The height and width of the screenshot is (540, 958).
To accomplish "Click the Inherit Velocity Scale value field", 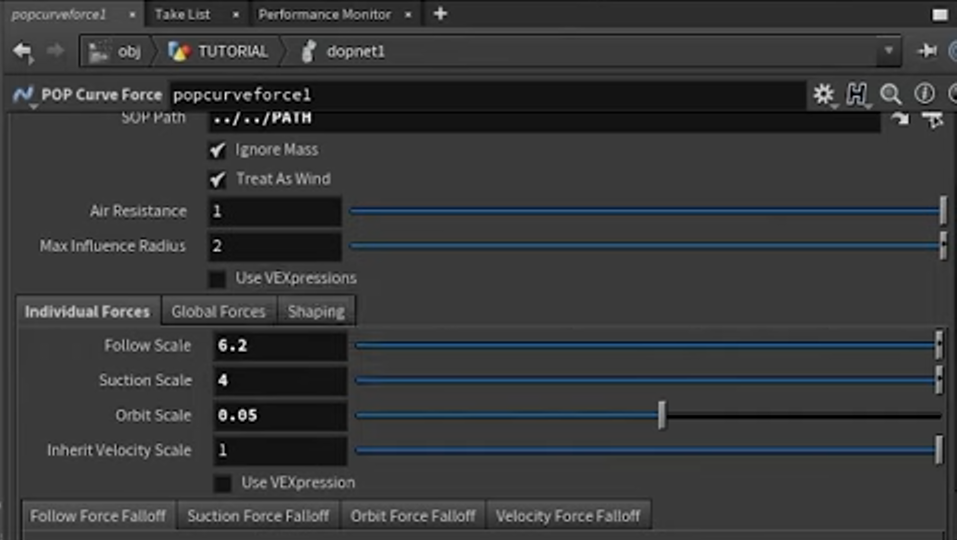I will (x=280, y=451).
